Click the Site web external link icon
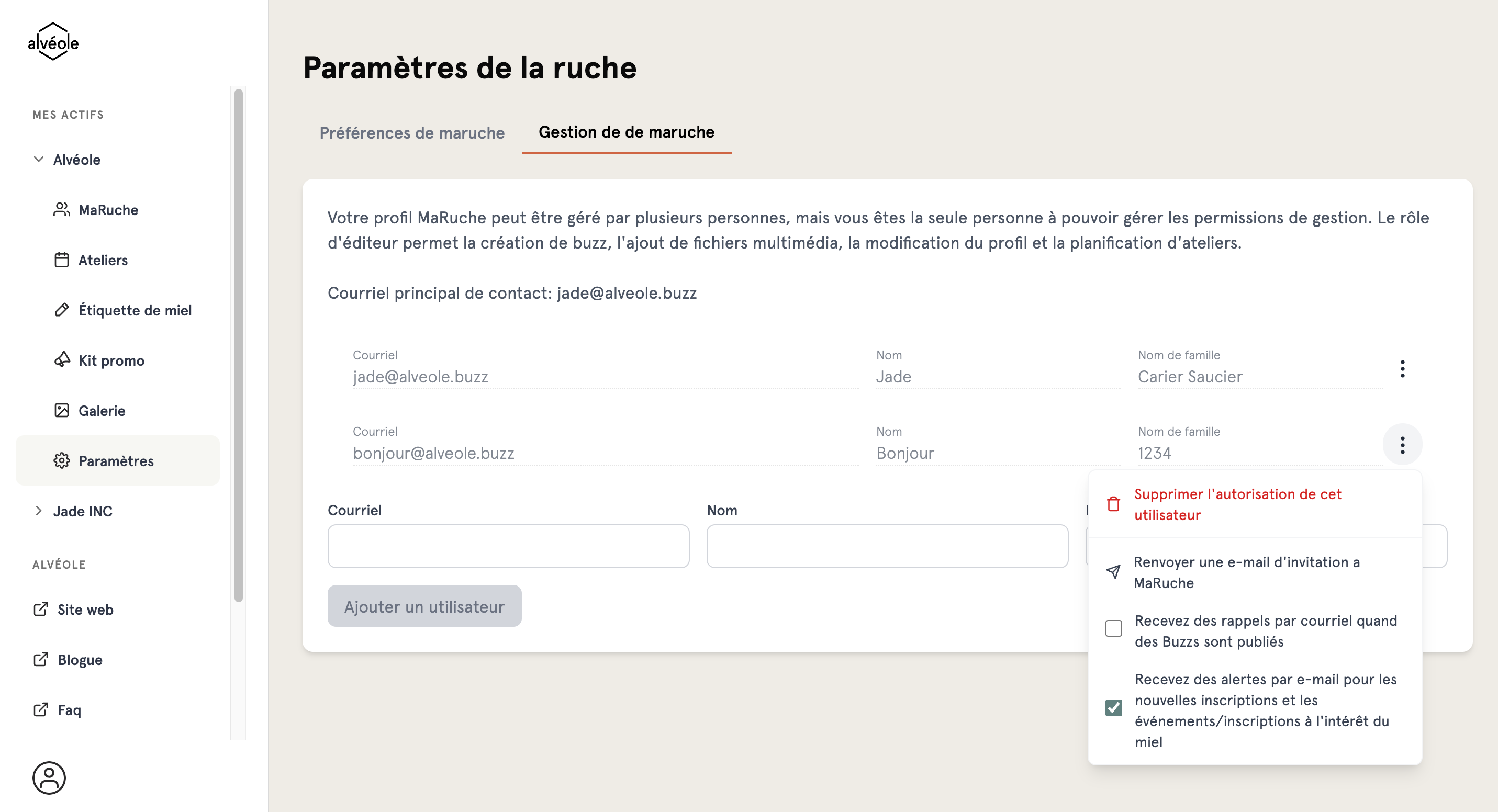Viewport: 1498px width, 812px height. (x=41, y=609)
